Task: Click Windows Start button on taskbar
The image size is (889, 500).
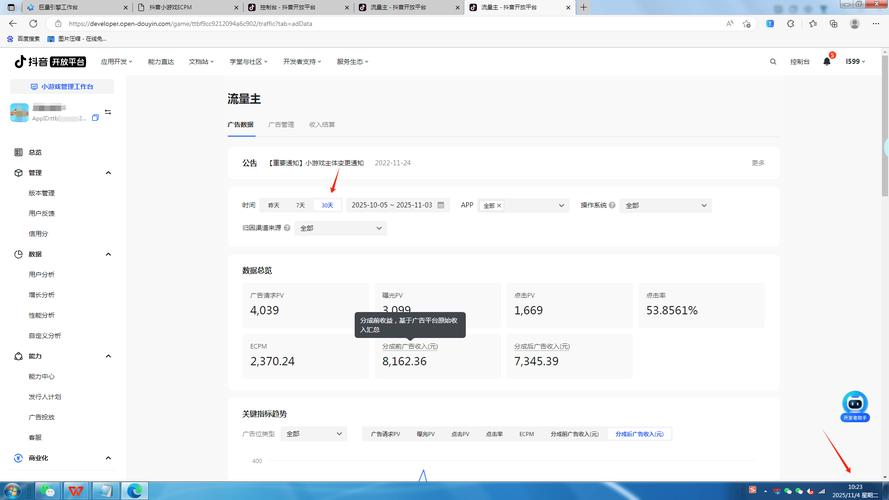Action: pyautogui.click(x=12, y=490)
